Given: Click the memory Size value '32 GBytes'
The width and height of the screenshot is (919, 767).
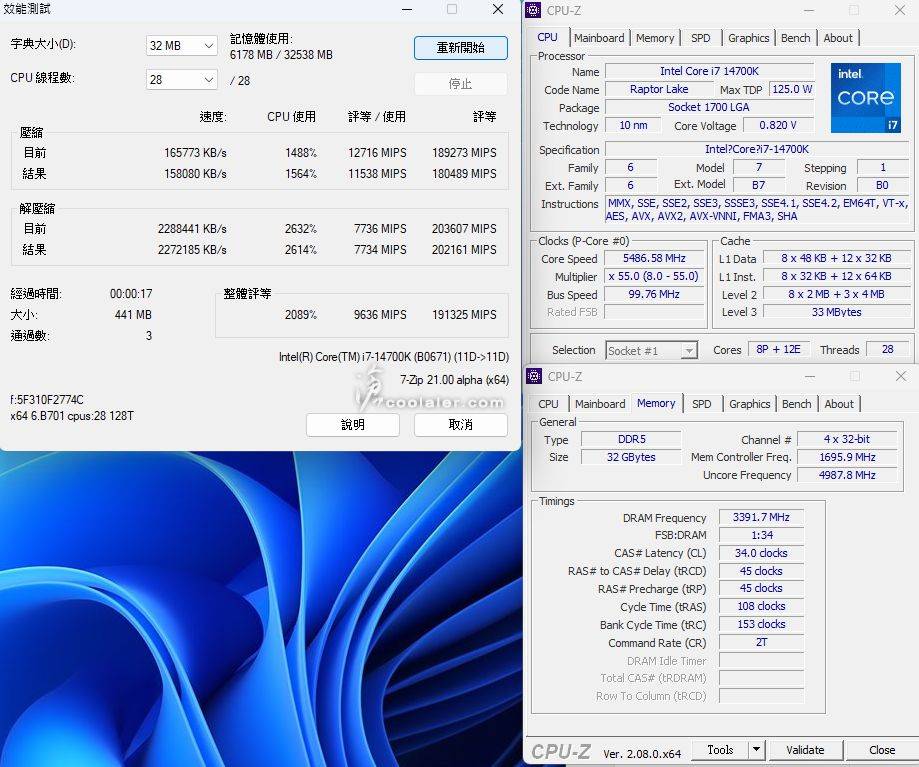Looking at the screenshot, I should point(631,457).
